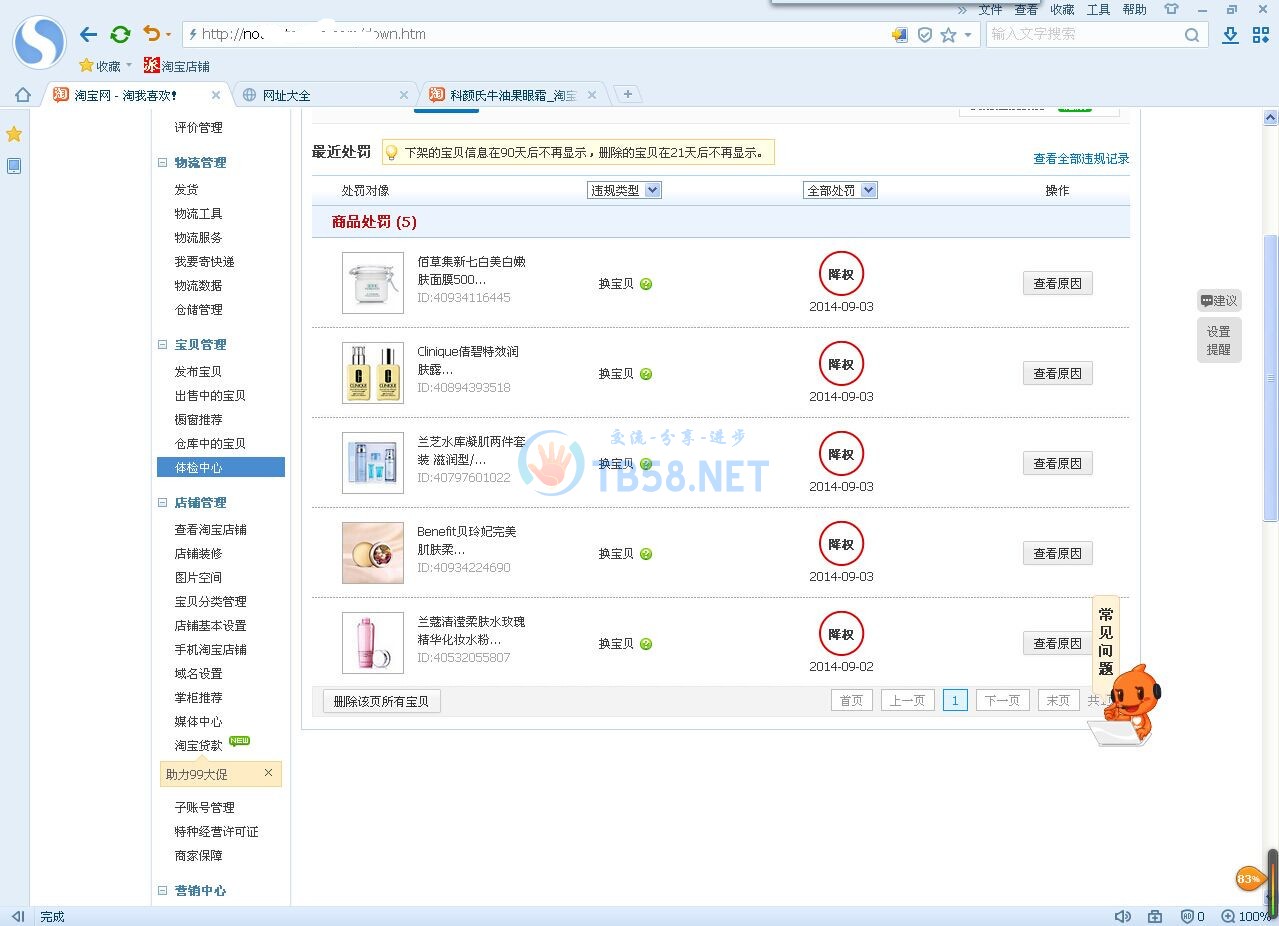Viewport: 1279px width, 926px height.
Task: Open the Sogou browser logo menu
Action: click(39, 42)
